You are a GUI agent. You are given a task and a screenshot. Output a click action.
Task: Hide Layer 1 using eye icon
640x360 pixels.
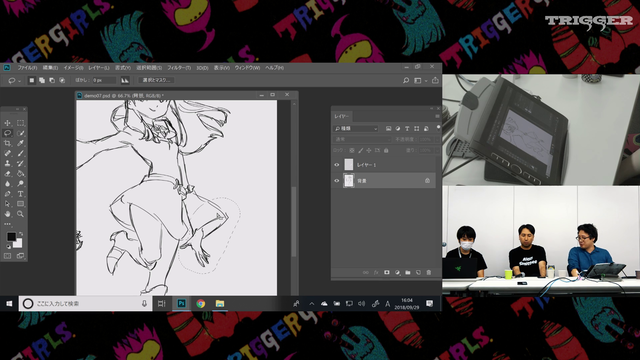[x=337, y=165]
